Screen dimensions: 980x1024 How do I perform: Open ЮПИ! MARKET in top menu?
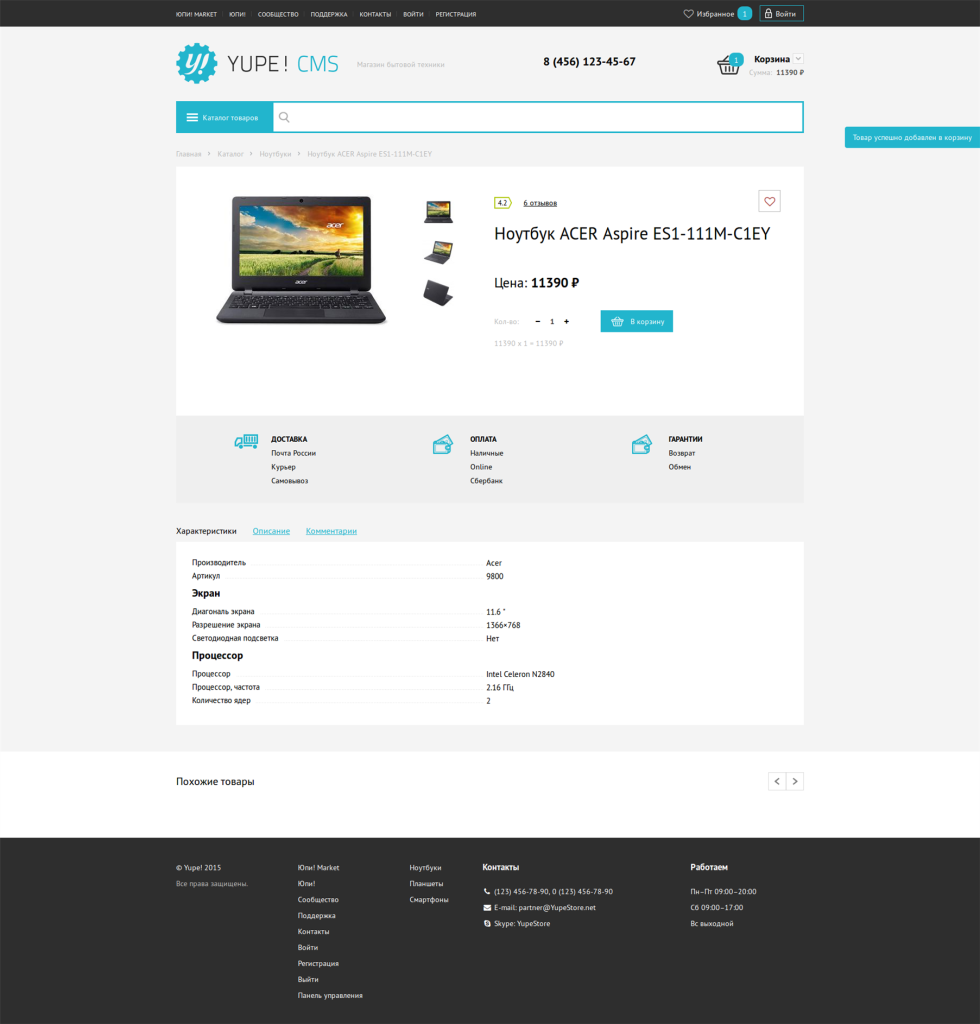(196, 14)
